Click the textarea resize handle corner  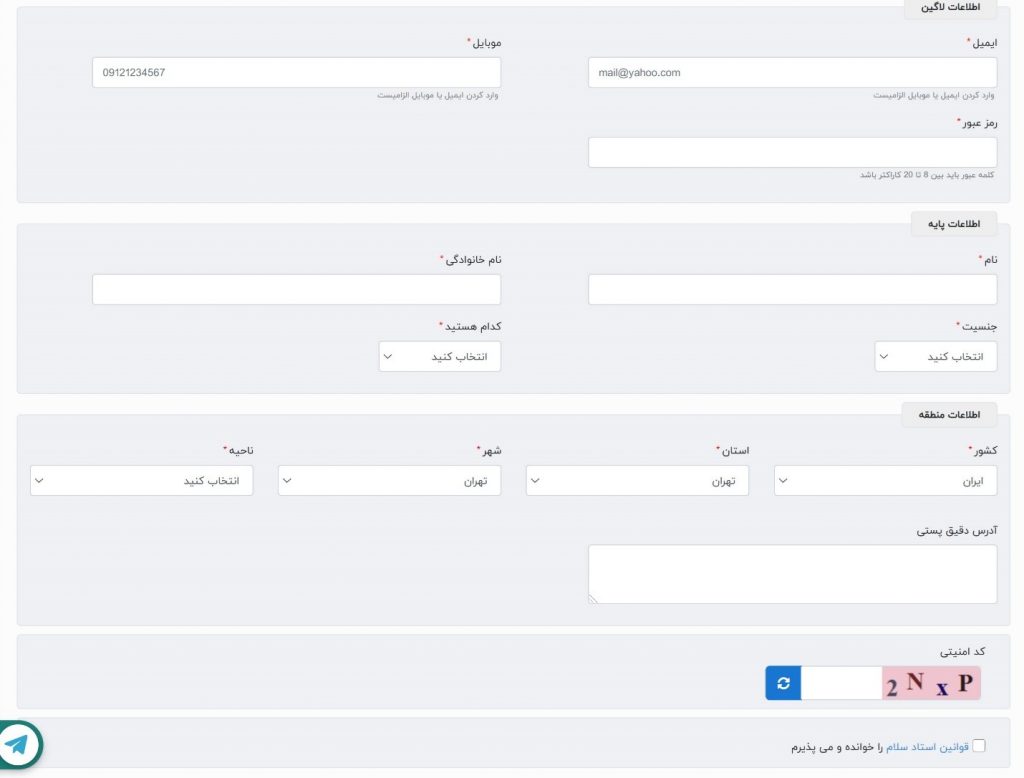[x=593, y=599]
